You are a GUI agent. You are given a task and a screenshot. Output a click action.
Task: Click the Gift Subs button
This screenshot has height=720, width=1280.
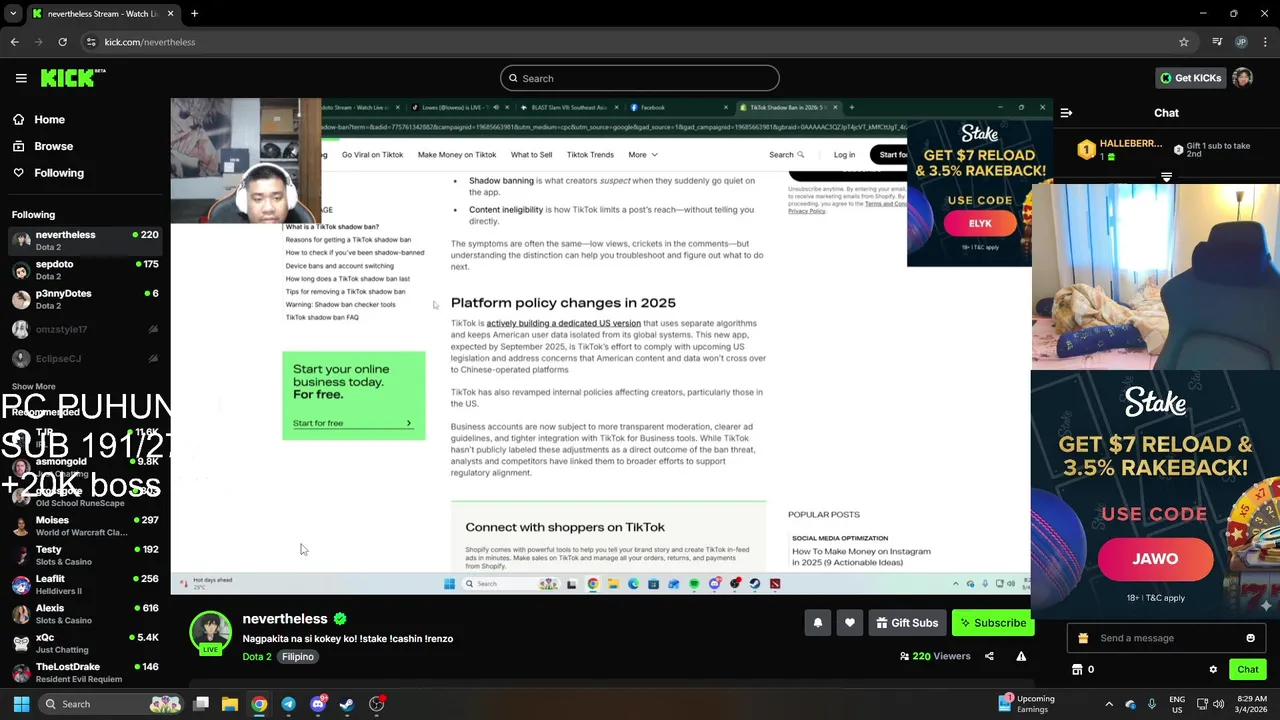[907, 623]
